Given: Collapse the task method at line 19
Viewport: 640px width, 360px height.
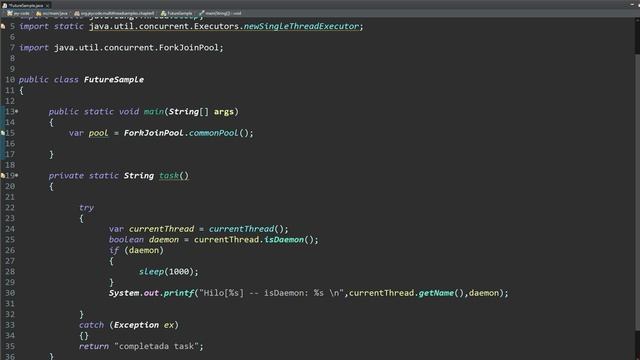Looking at the screenshot, I should click(17, 176).
